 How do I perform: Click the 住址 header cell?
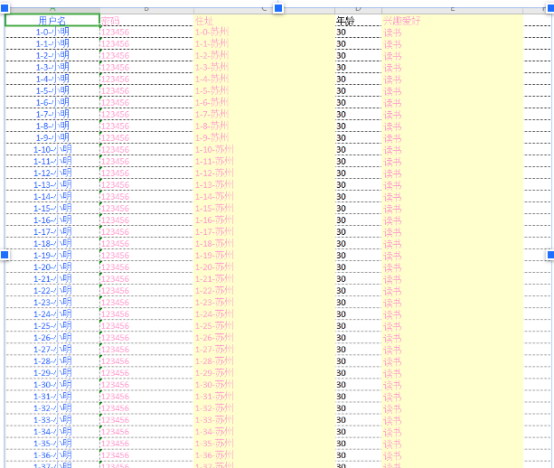(x=264, y=20)
